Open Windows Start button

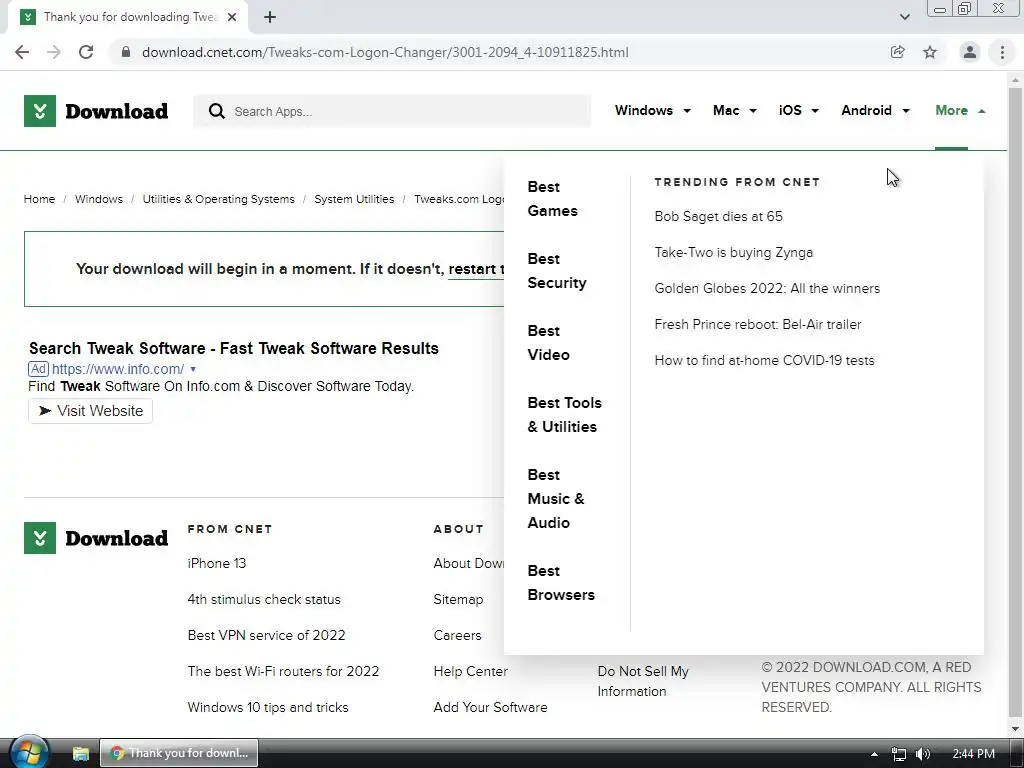[x=29, y=753]
